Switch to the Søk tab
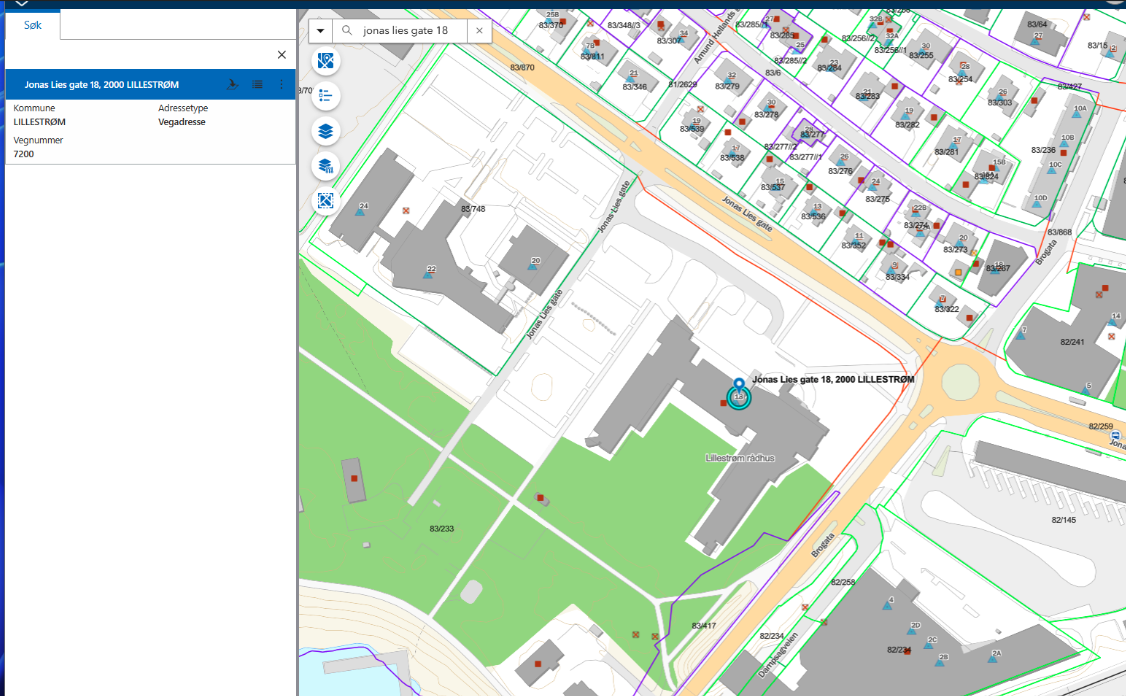 [x=33, y=24]
